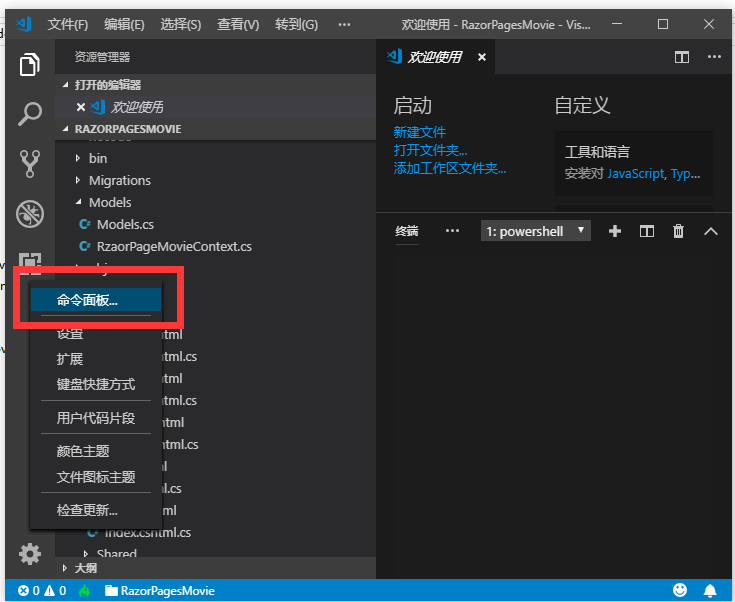
Task: Click the flame icon in status bar
Action: click(84, 591)
